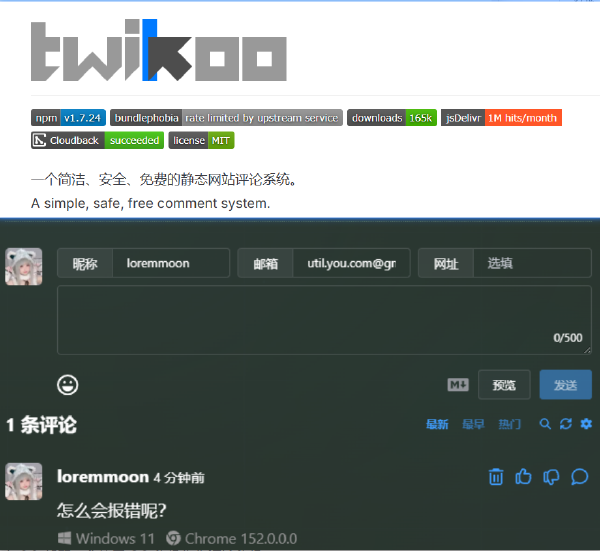Image resolution: width=600 pixels, height=551 pixels.
Task: Focus the 邮箱 email input field
Action: [351, 263]
